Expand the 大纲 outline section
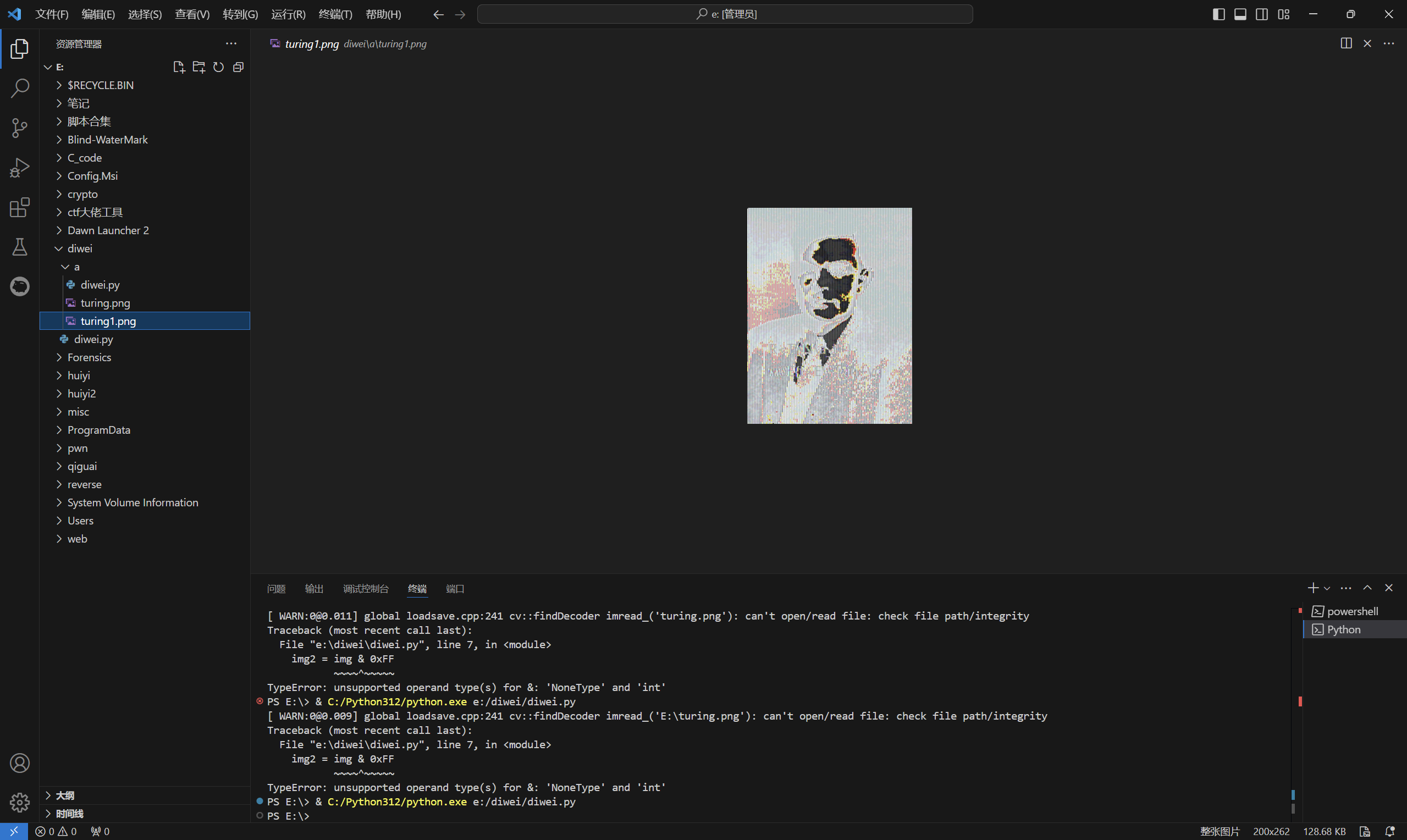 [x=145, y=795]
